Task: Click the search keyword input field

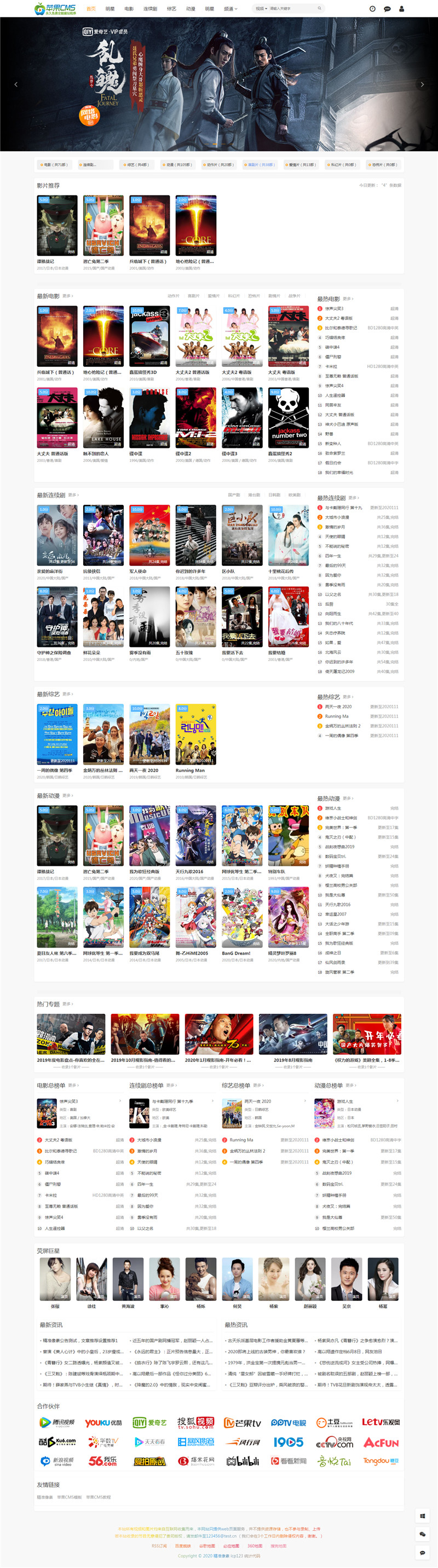Action: [x=292, y=9]
